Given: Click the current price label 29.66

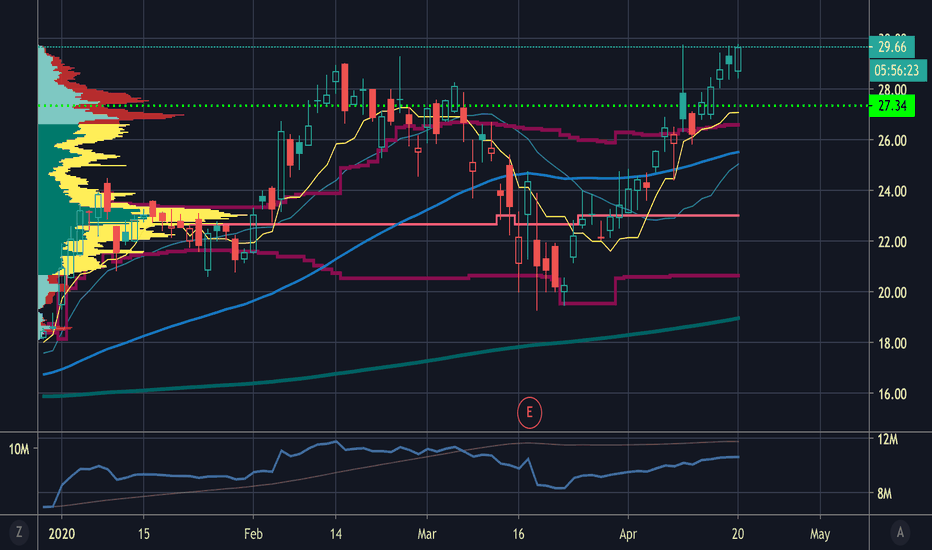Looking at the screenshot, I should pos(892,47).
